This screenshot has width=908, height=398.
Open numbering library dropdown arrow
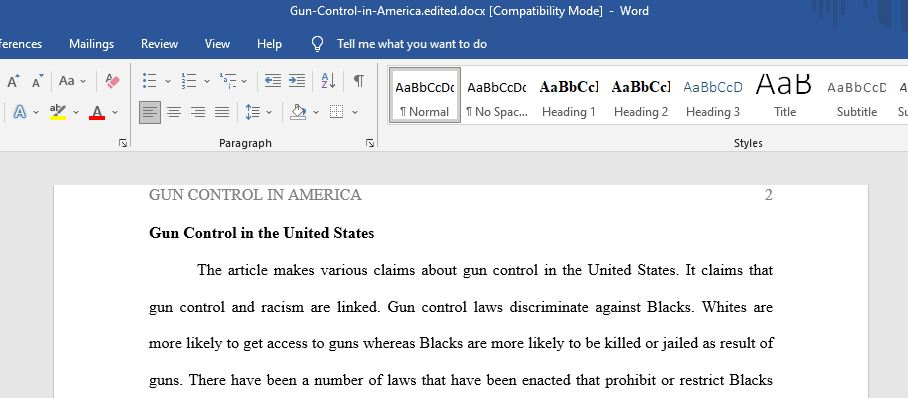(x=207, y=81)
